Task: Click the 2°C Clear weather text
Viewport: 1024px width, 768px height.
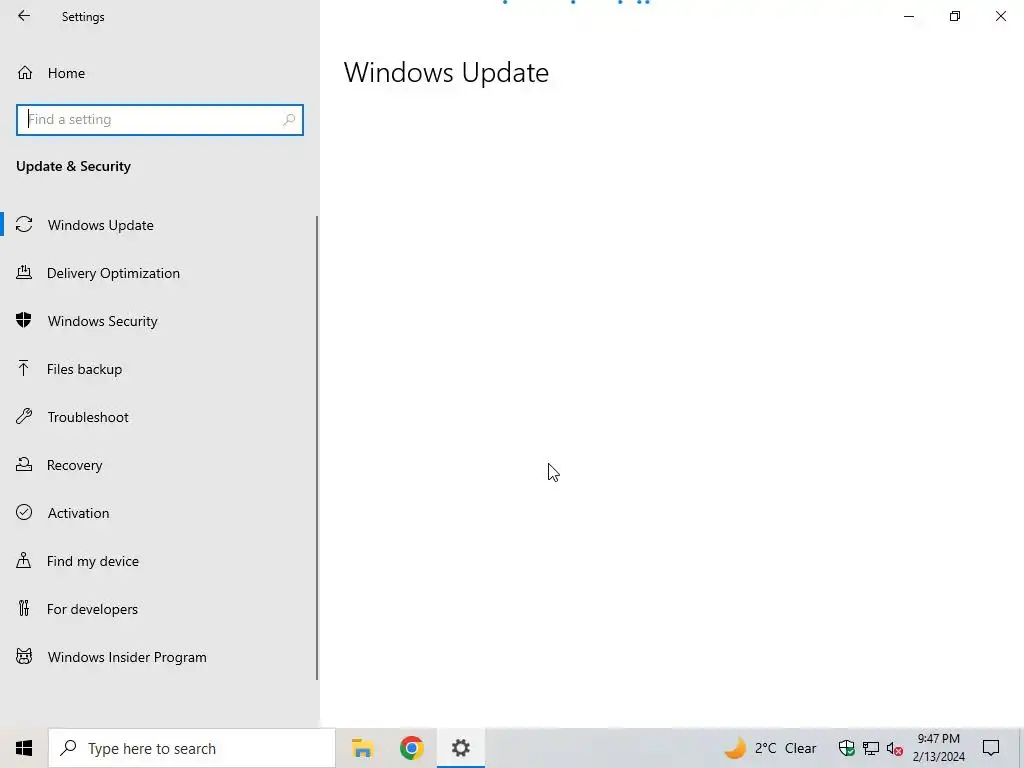Action: tap(786, 748)
